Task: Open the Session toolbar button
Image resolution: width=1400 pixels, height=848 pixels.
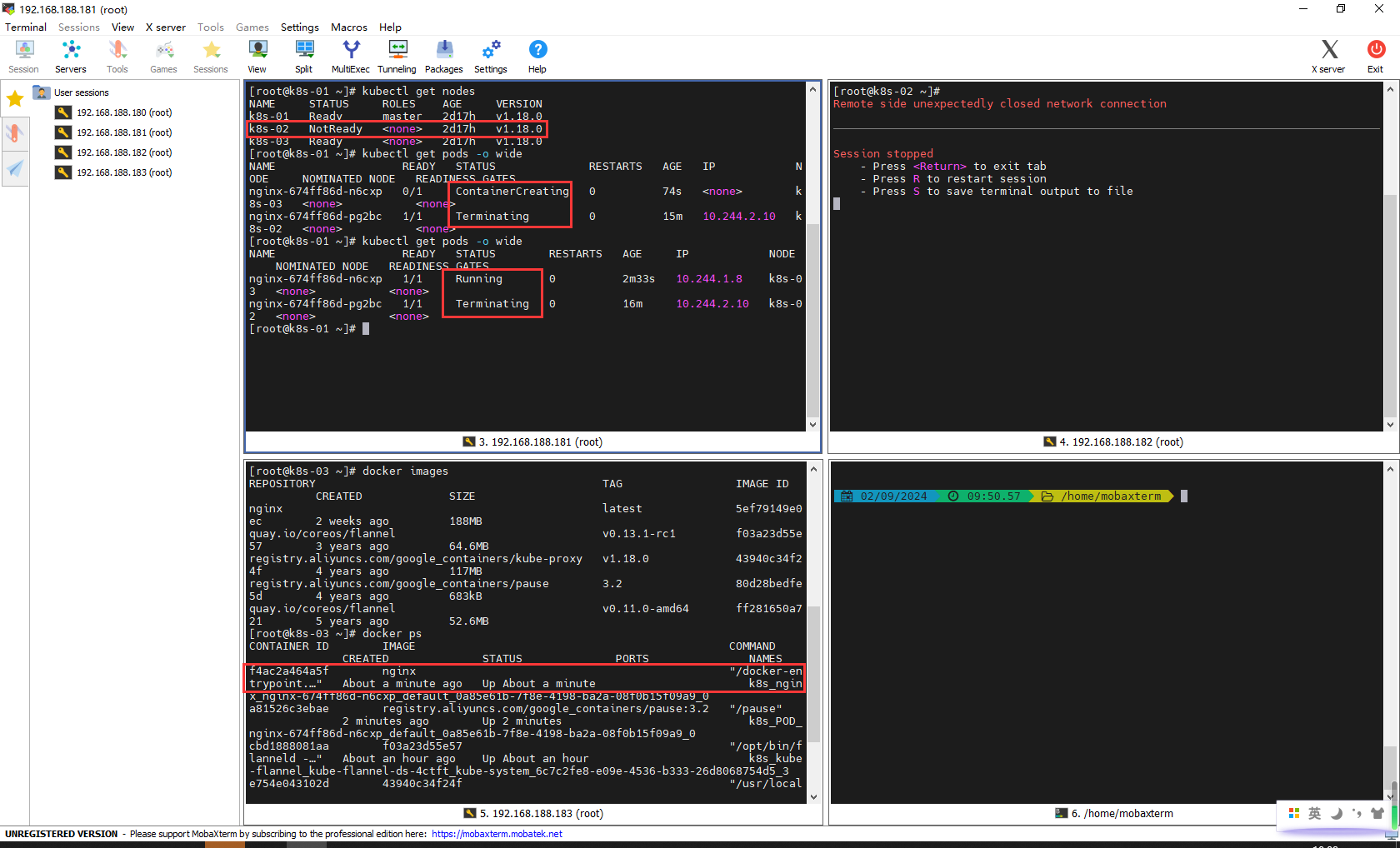Action: pos(23,57)
